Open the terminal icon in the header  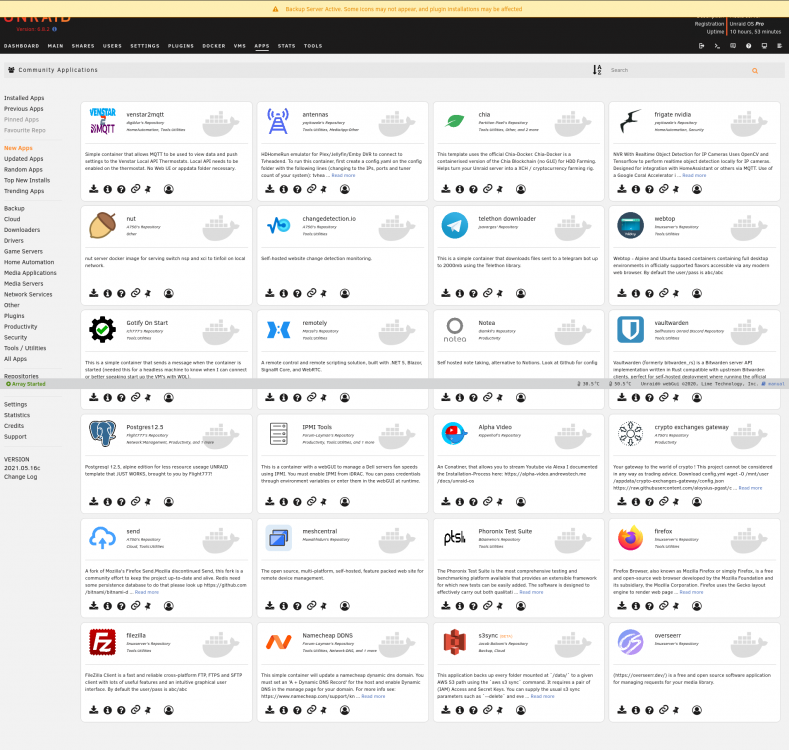(x=717, y=46)
